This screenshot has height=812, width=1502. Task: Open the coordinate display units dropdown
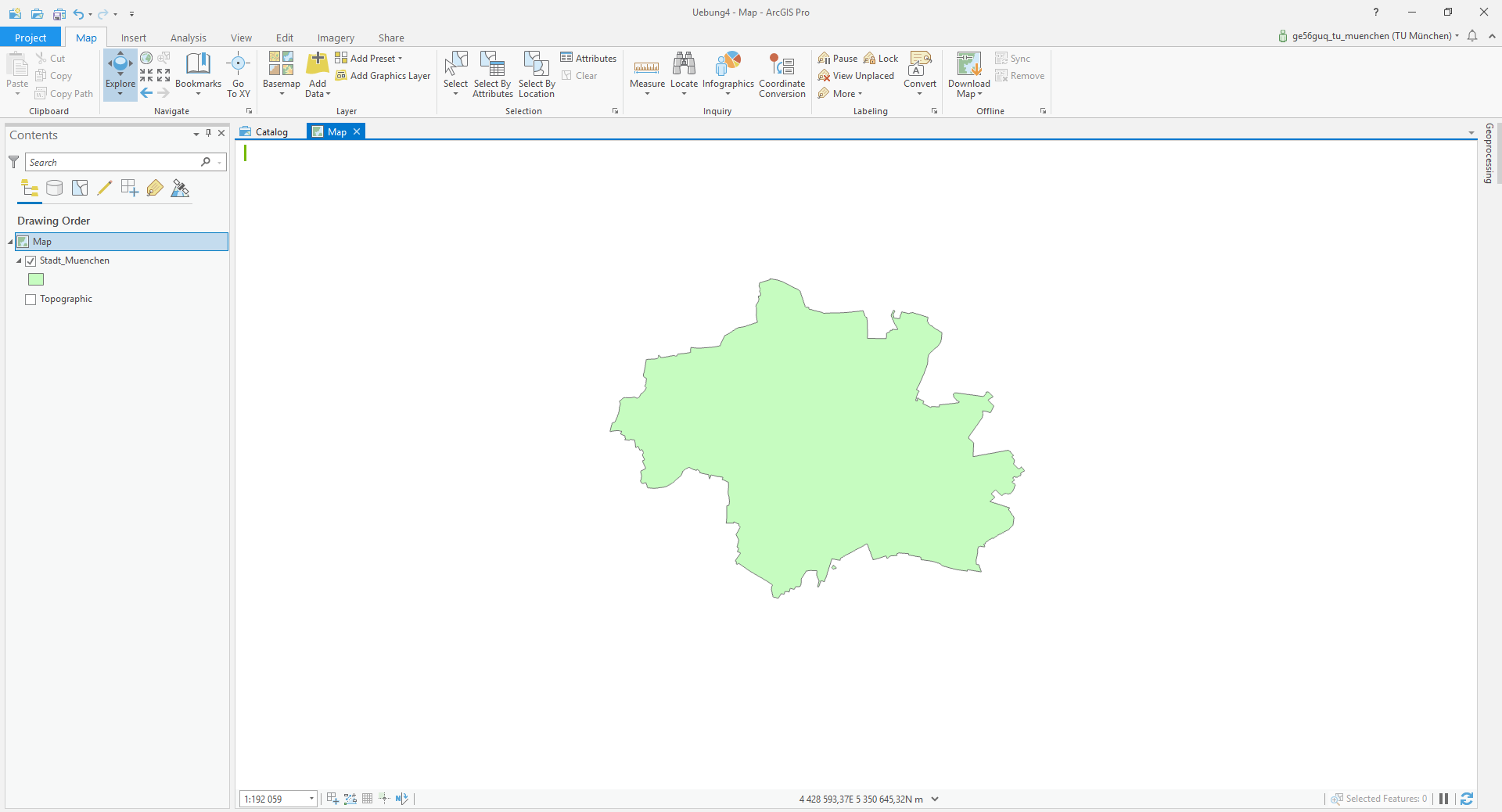pos(935,799)
